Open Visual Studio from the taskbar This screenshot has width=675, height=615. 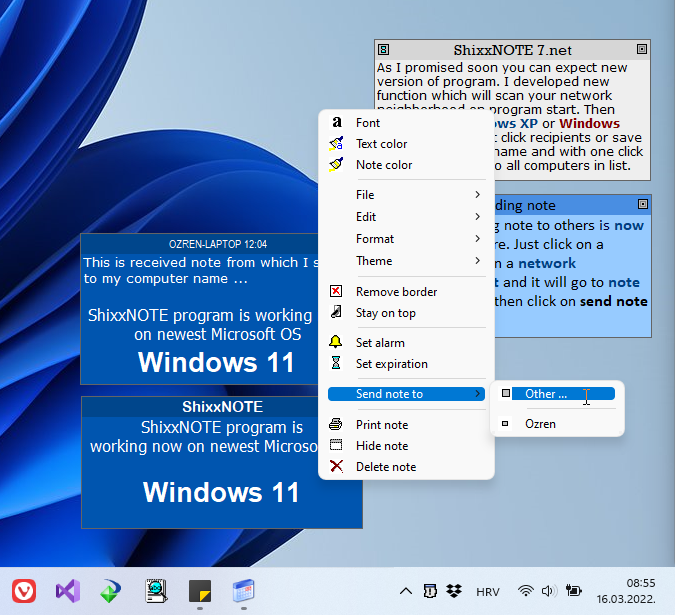[x=68, y=591]
